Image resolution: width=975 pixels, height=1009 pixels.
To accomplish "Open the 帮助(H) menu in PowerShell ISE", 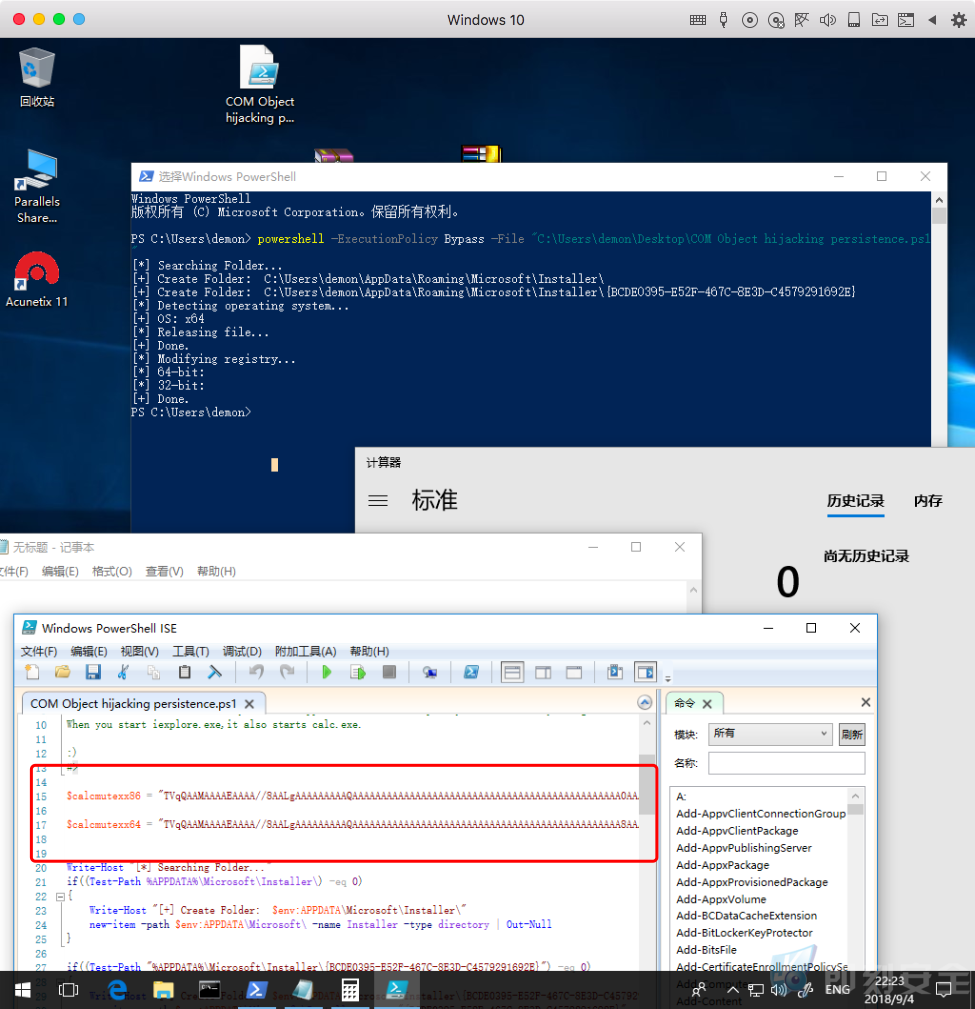I will [369, 651].
